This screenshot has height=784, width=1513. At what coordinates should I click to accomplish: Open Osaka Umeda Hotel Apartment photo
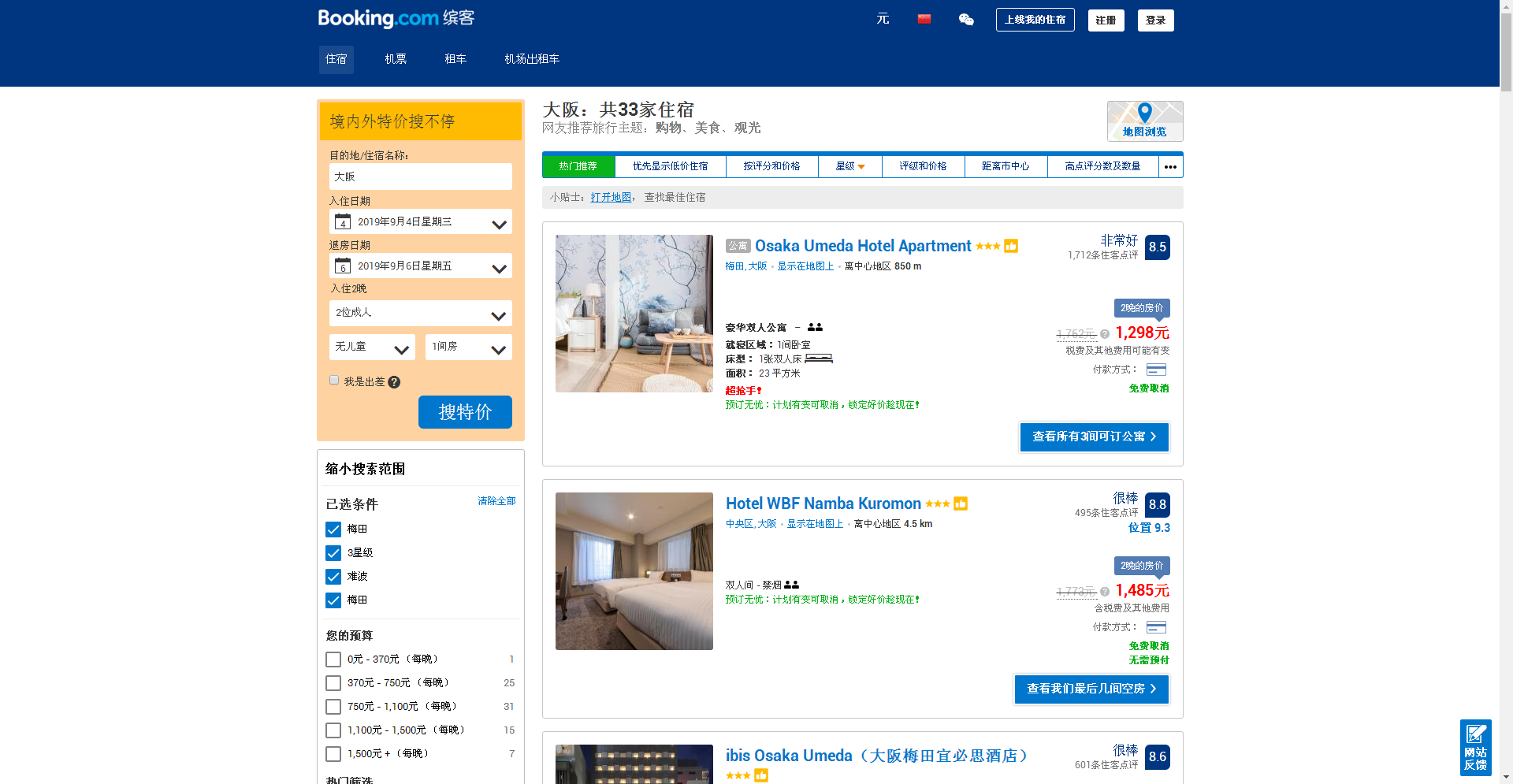634,314
